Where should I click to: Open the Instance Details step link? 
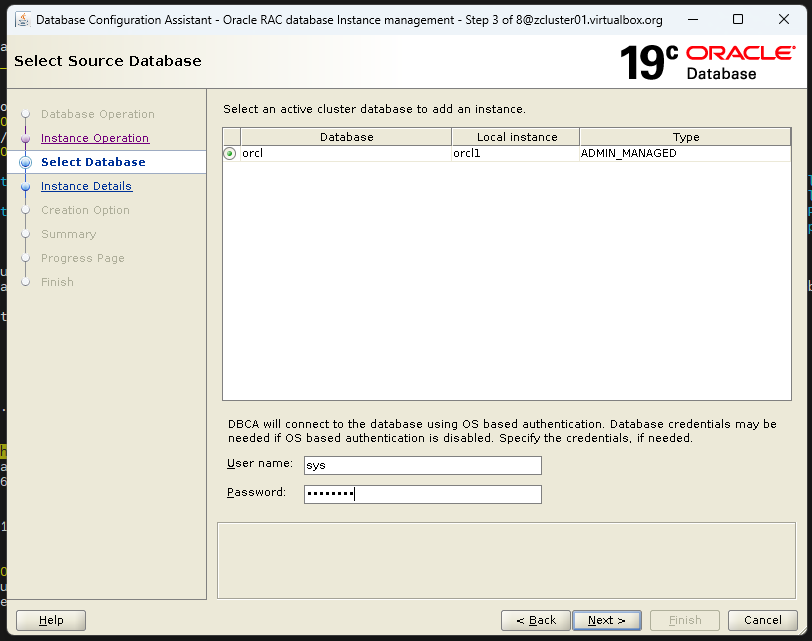tap(86, 186)
